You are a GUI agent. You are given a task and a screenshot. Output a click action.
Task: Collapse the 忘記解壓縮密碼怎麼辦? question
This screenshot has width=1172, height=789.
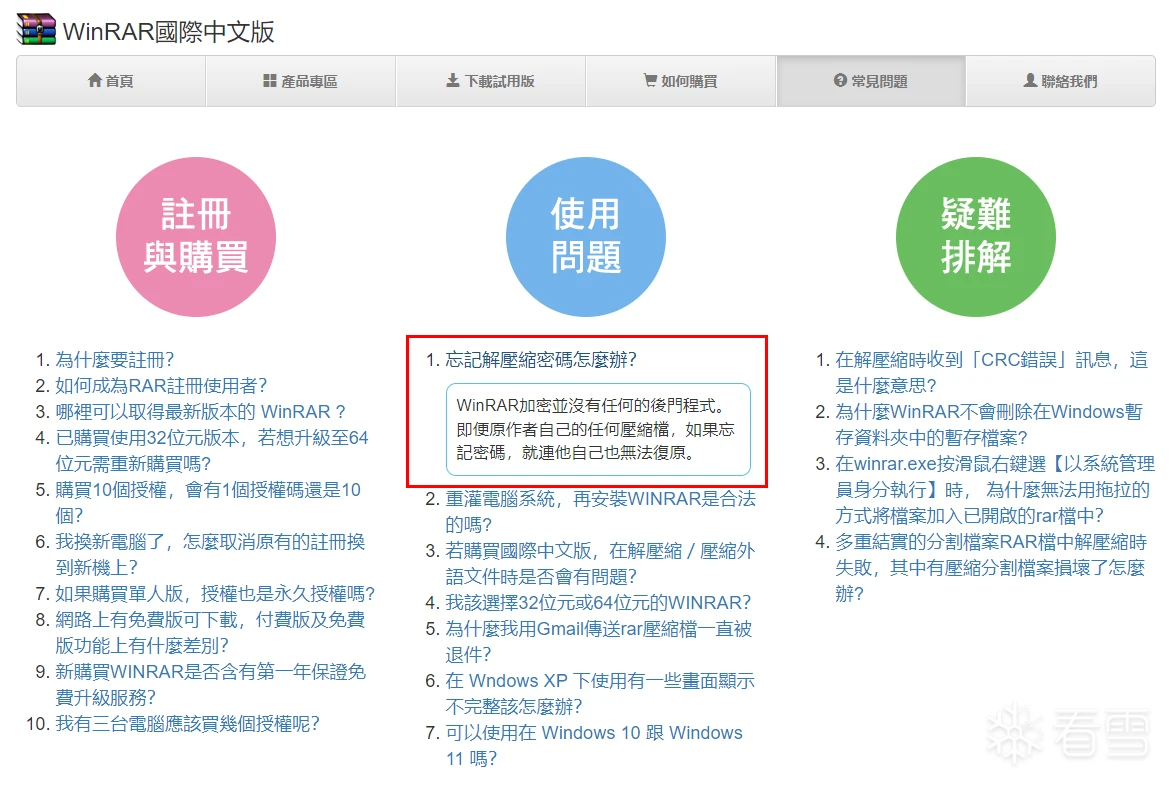pos(541,360)
